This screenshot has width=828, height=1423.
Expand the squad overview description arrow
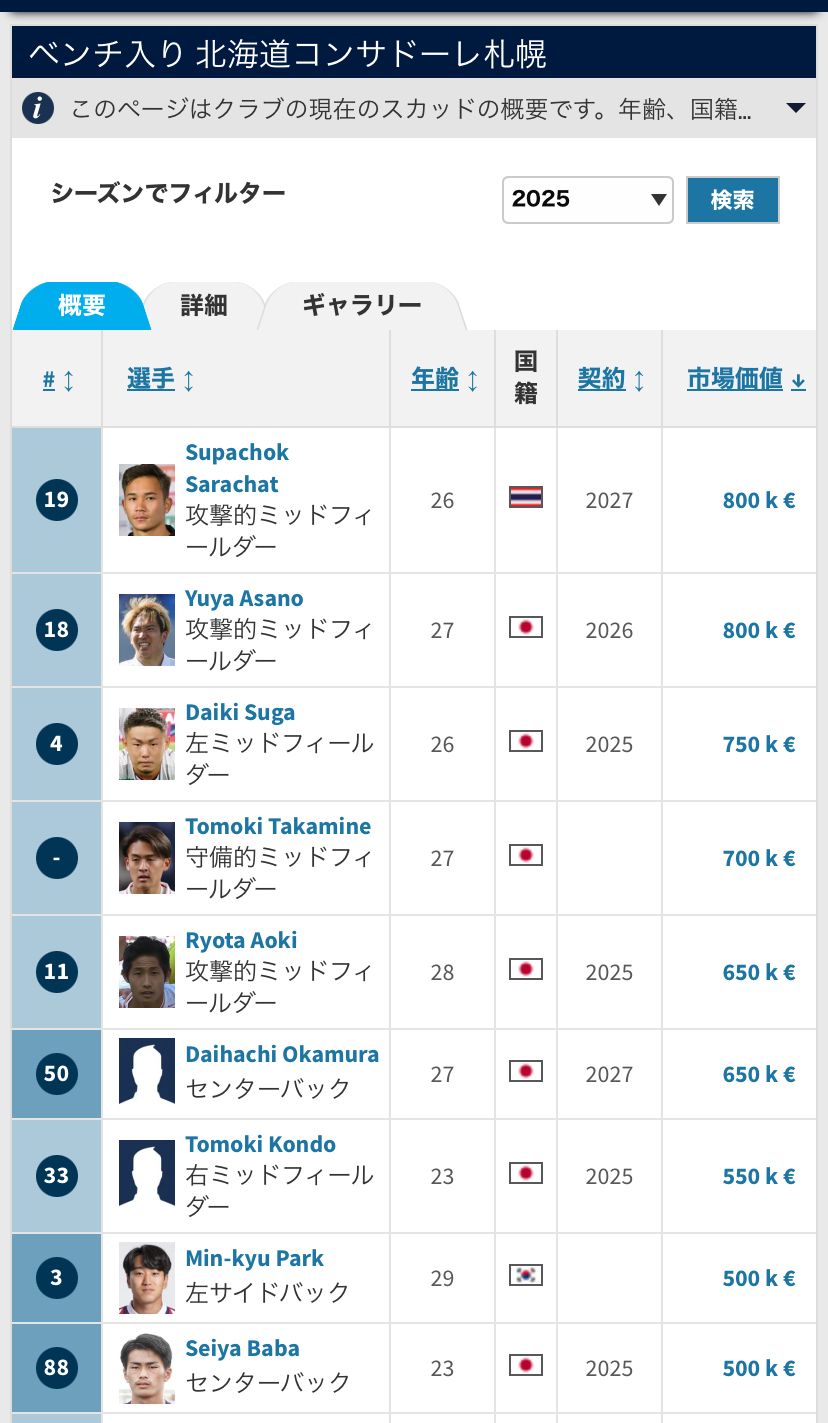coord(796,108)
